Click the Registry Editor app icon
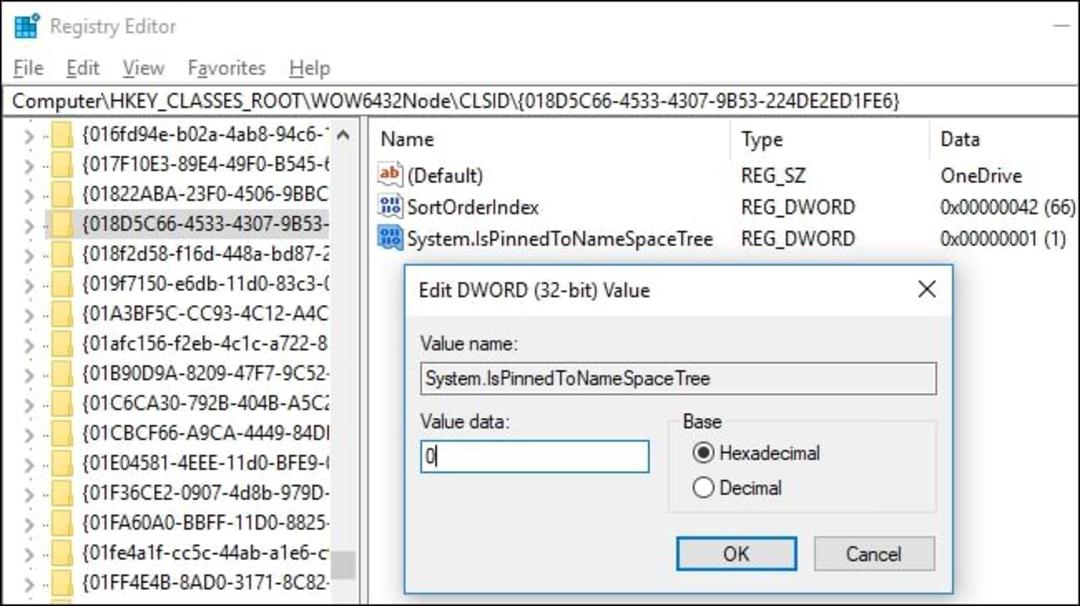The height and width of the screenshot is (606, 1080). (27, 26)
